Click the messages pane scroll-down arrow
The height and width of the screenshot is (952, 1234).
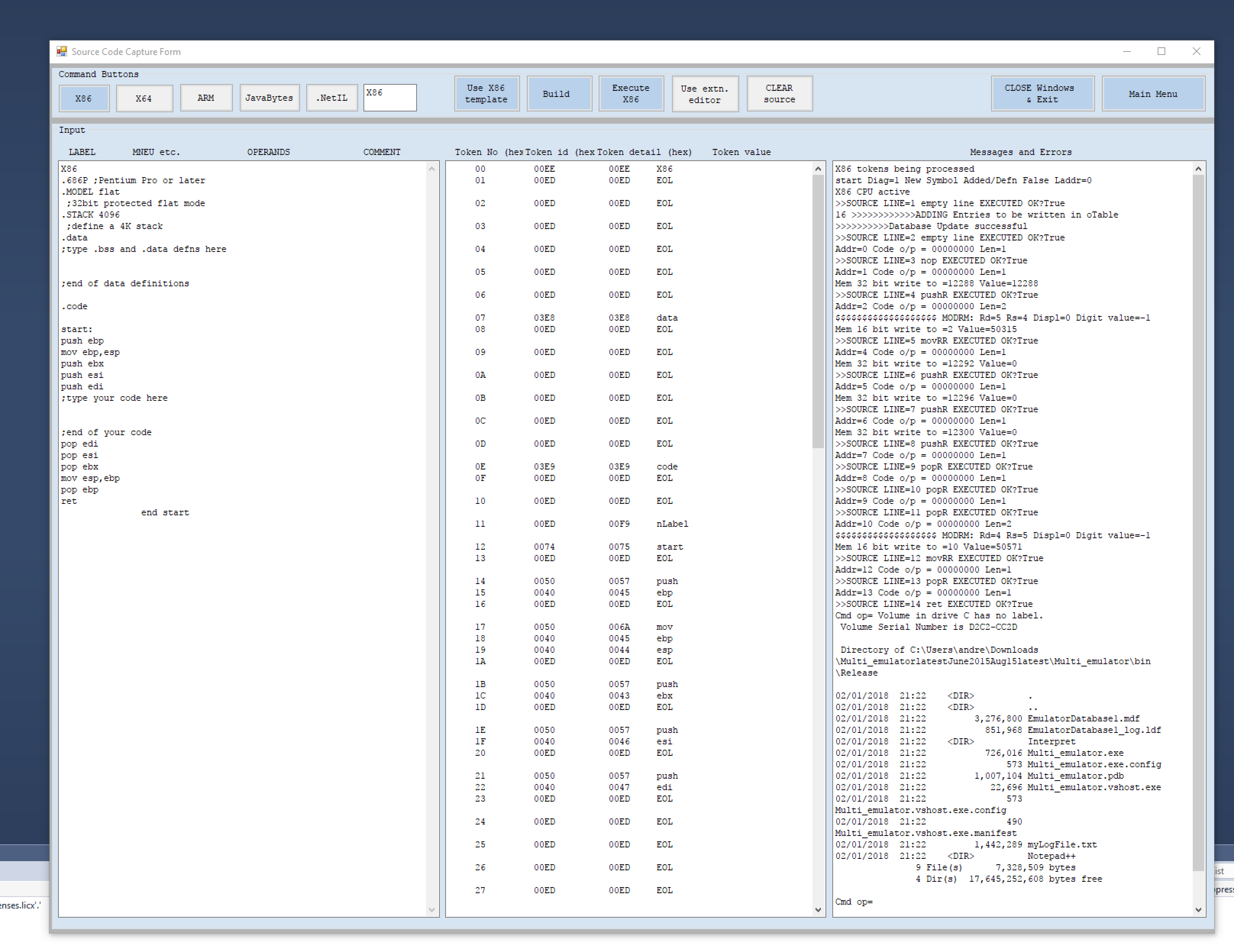[1198, 910]
